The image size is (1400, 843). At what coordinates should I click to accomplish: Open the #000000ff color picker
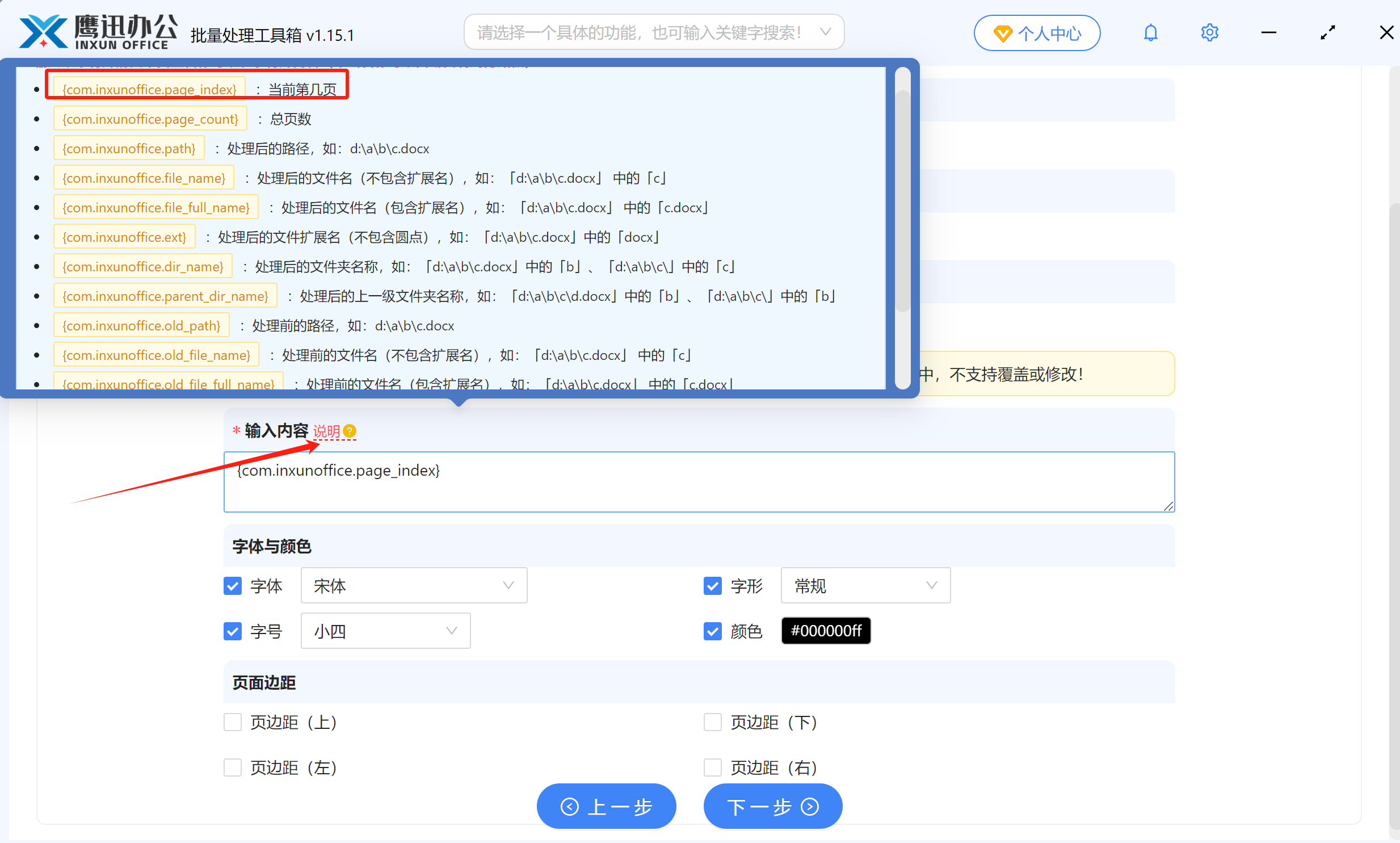click(826, 631)
